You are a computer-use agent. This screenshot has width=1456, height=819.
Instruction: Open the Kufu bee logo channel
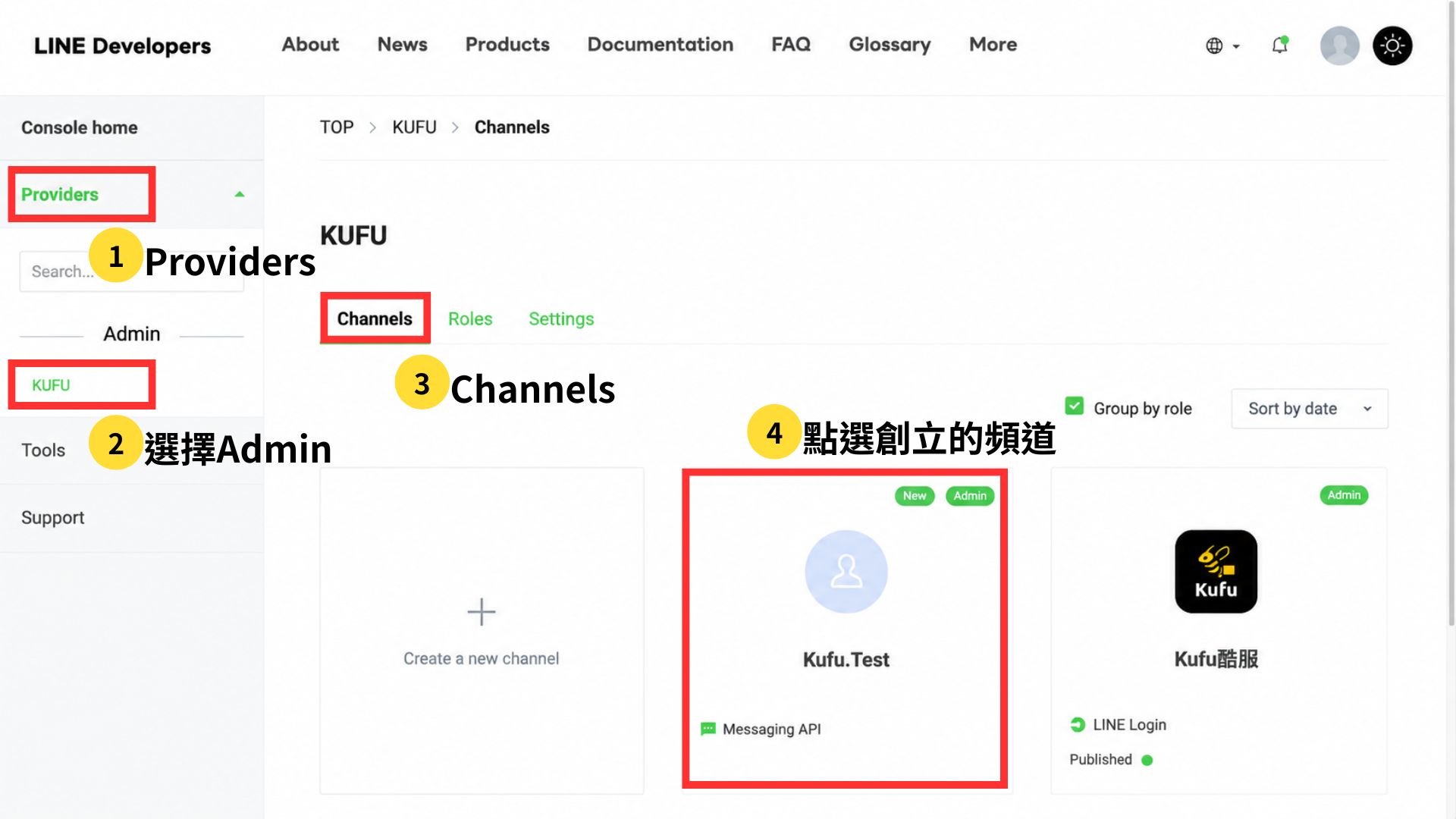pos(1216,572)
